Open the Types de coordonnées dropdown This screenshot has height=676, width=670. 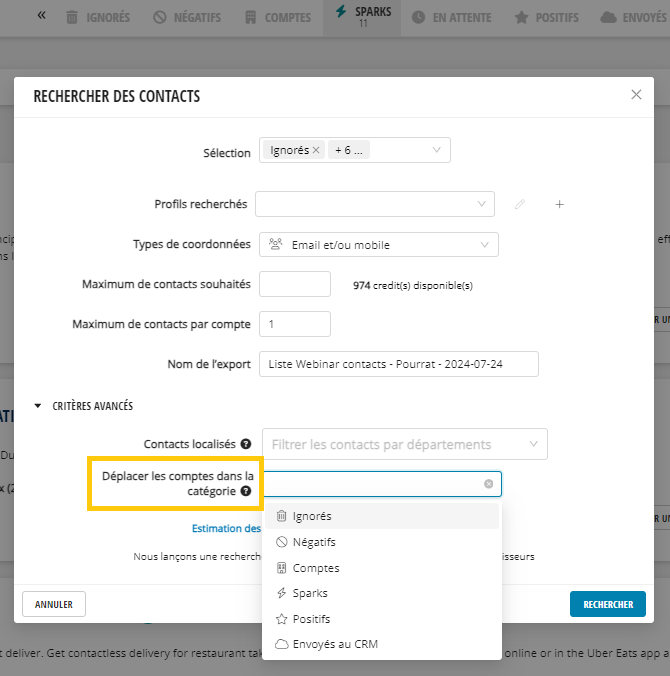(x=379, y=244)
